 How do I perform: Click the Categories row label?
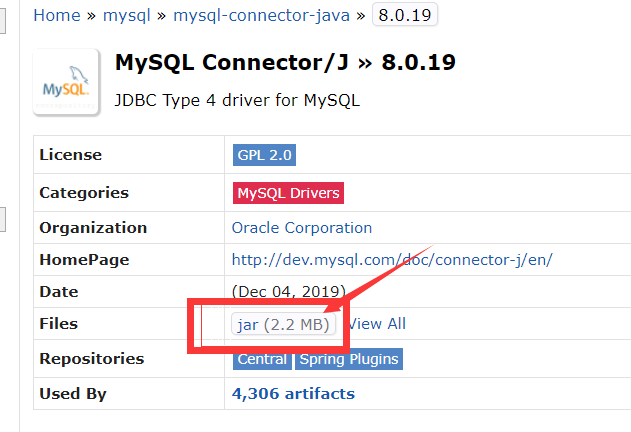pos(84,193)
